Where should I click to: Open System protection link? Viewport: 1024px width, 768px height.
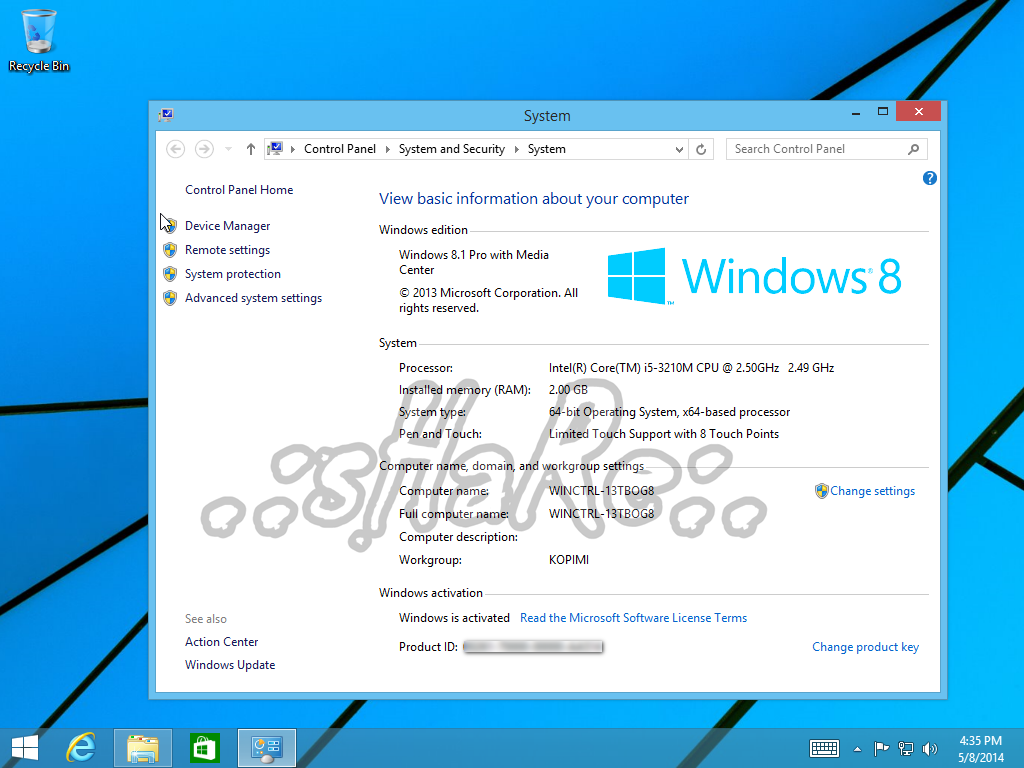click(232, 274)
